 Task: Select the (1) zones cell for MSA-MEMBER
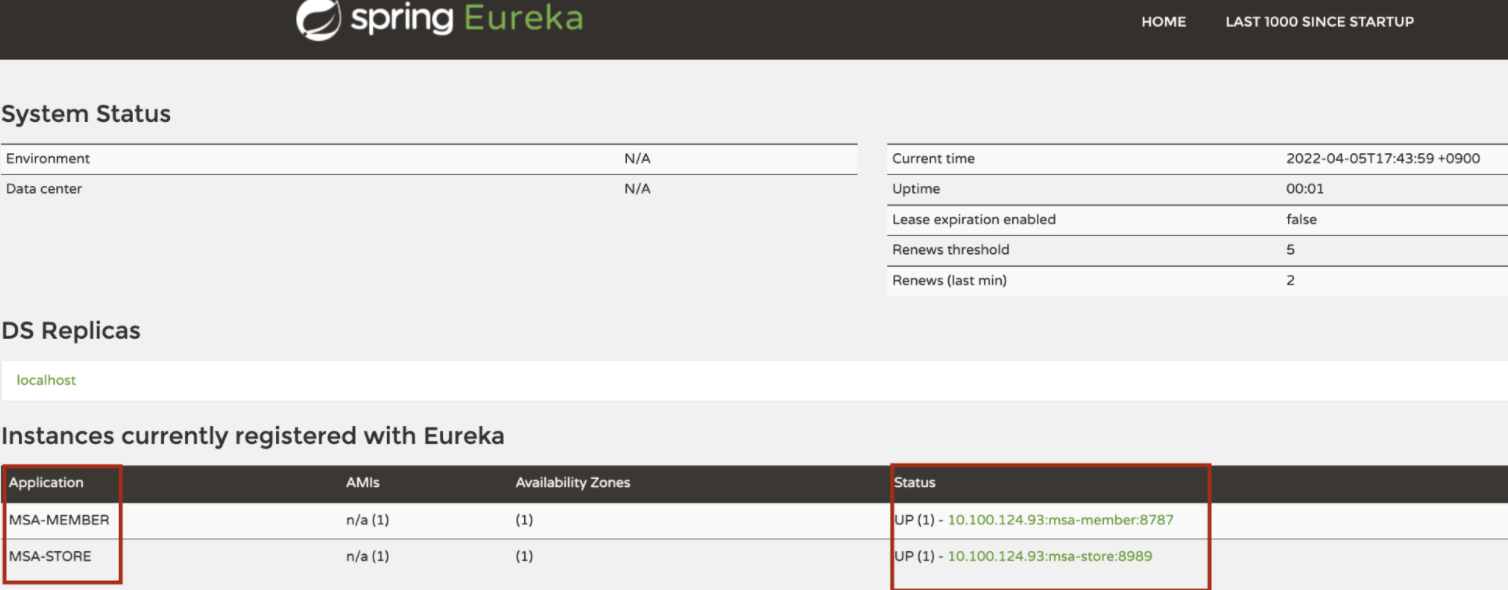[x=524, y=520]
